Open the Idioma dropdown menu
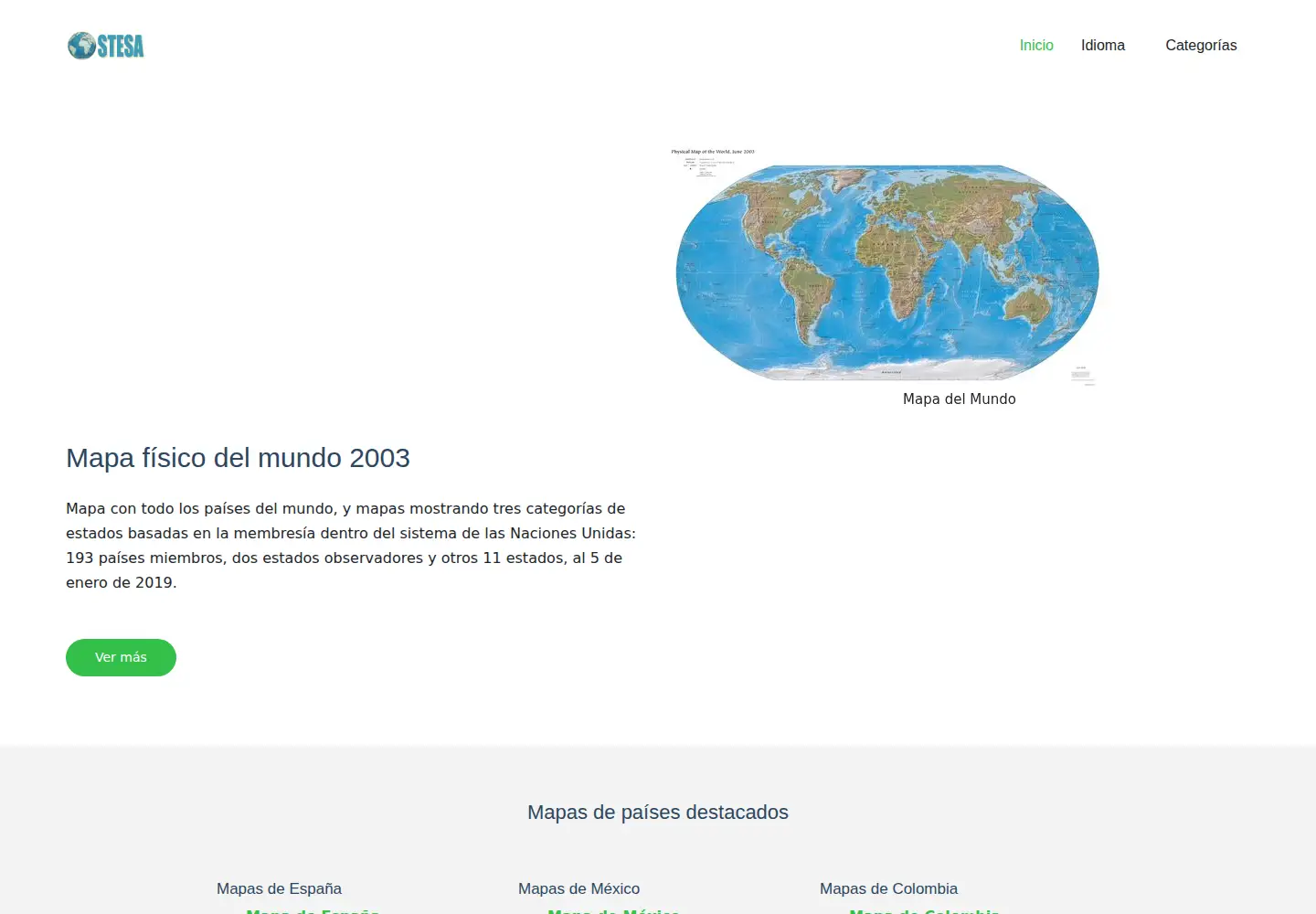1316x914 pixels. click(x=1102, y=46)
